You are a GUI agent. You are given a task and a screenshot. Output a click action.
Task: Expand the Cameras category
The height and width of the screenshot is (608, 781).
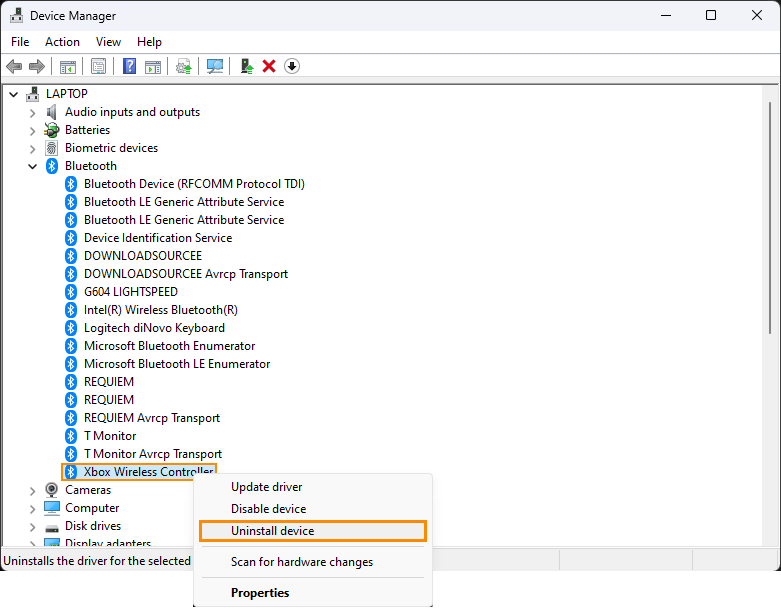coord(32,491)
